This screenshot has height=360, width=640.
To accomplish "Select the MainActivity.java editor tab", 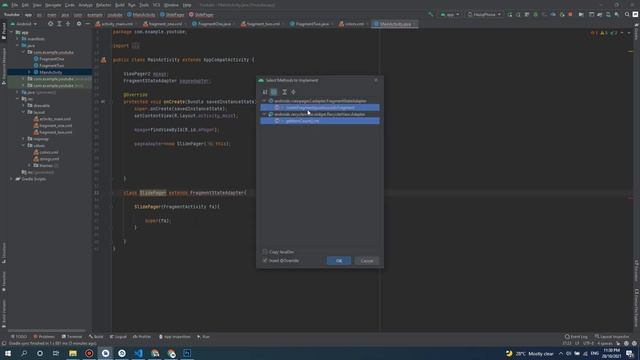I will pyautogui.click(x=395, y=24).
